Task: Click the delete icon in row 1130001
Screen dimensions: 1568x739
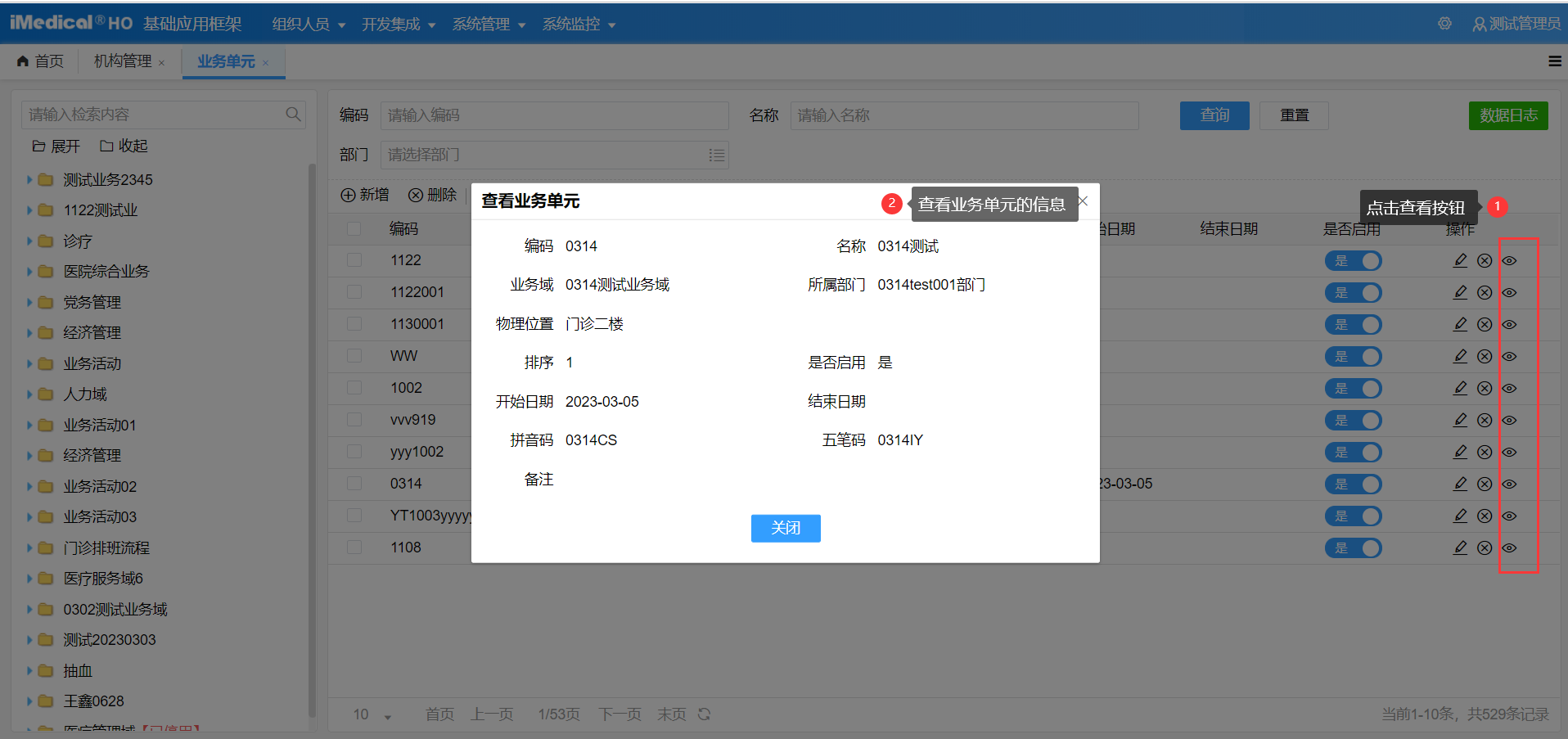Action: [1485, 324]
